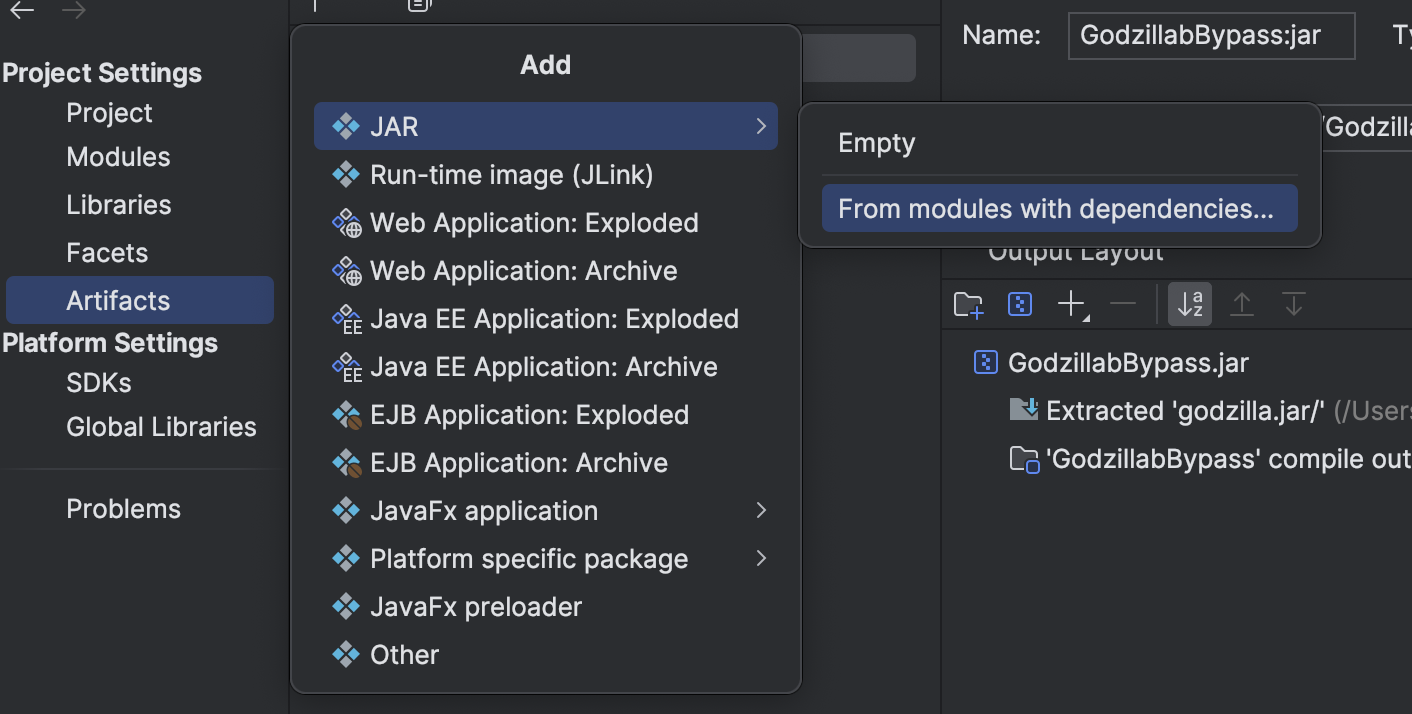Click the minus Remove icon
Screen dimensions: 1412x714
(1123, 305)
